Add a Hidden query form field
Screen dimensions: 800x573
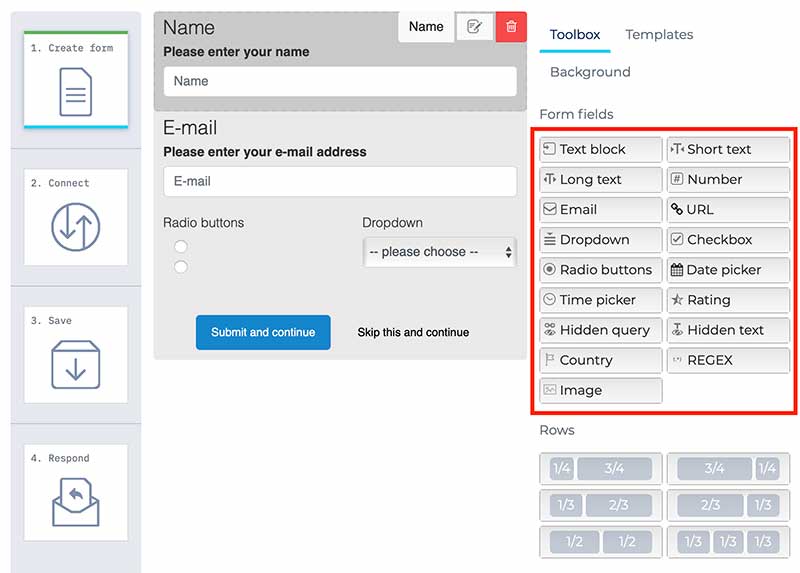(601, 330)
